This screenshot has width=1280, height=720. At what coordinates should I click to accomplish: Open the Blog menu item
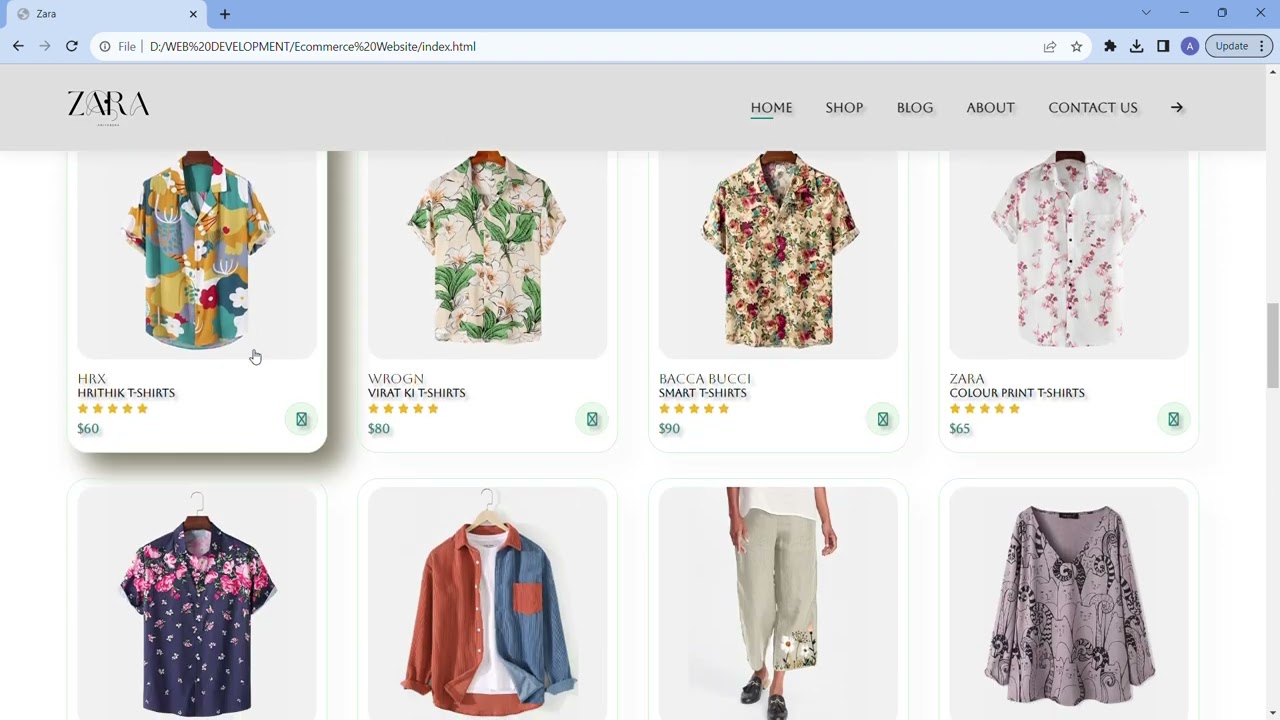[x=915, y=107]
